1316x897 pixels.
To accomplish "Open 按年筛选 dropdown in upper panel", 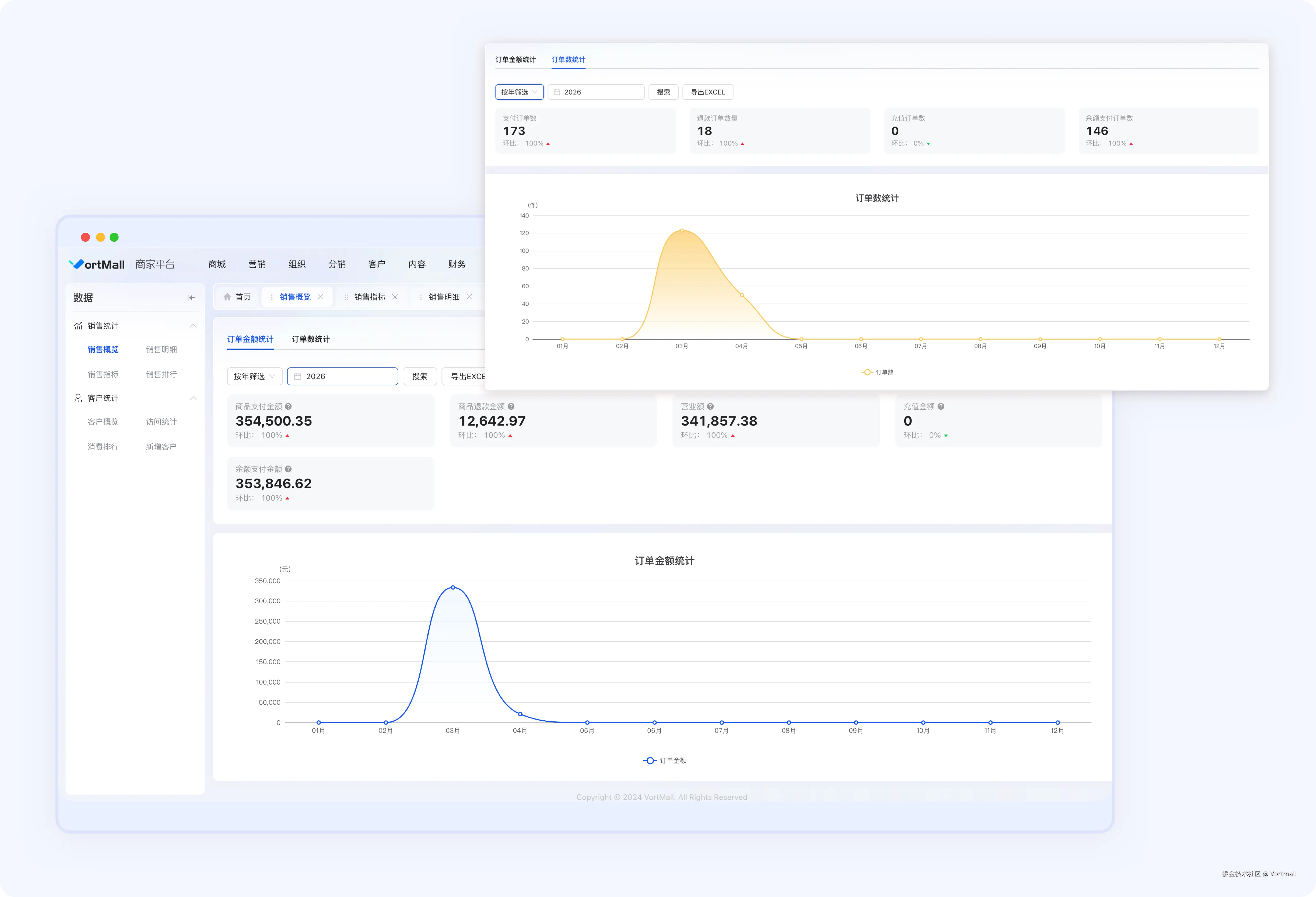I will tap(519, 92).
